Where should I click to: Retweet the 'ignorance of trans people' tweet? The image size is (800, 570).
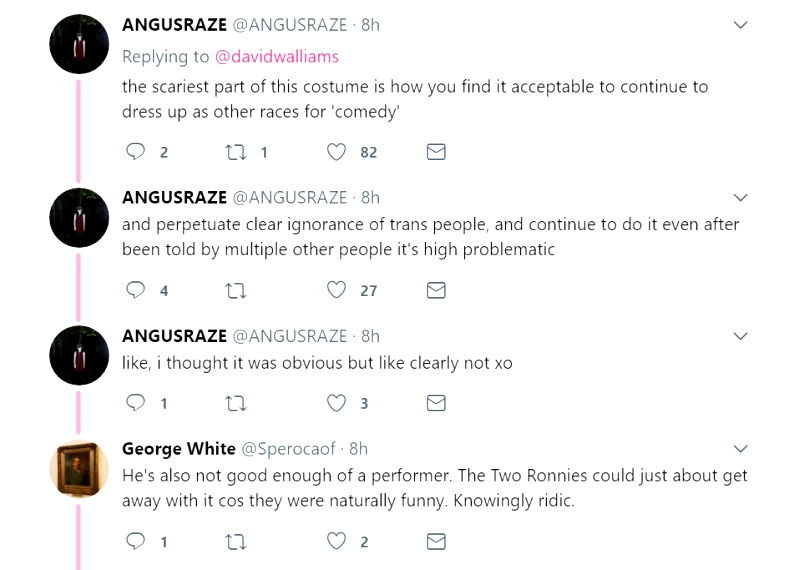click(235, 290)
